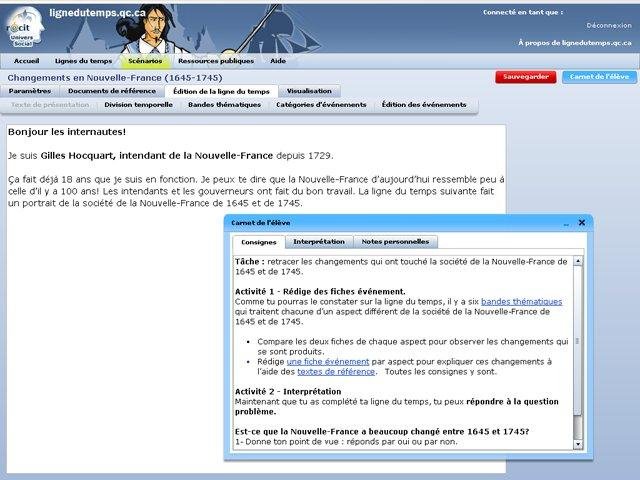Switch to the Visualisation tab
The height and width of the screenshot is (480, 640).
tap(309, 91)
